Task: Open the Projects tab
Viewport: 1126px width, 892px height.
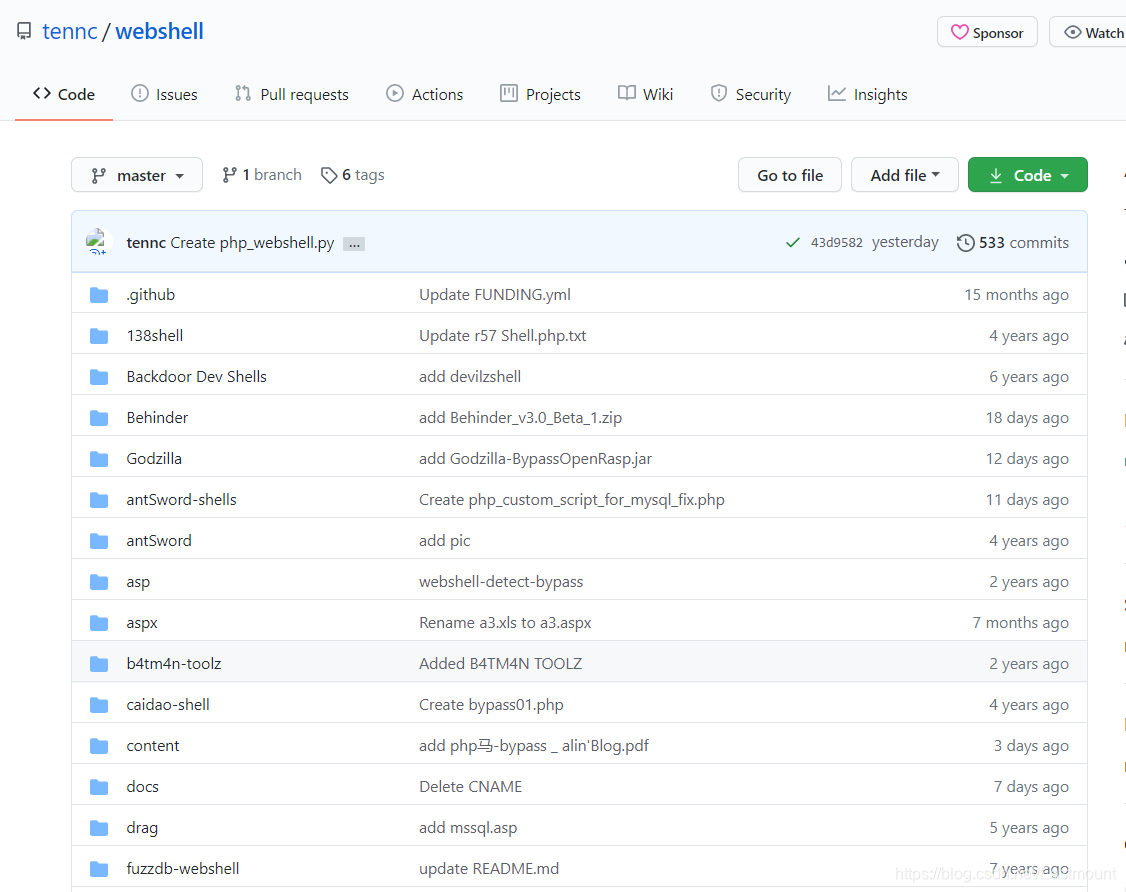Action: click(x=540, y=94)
